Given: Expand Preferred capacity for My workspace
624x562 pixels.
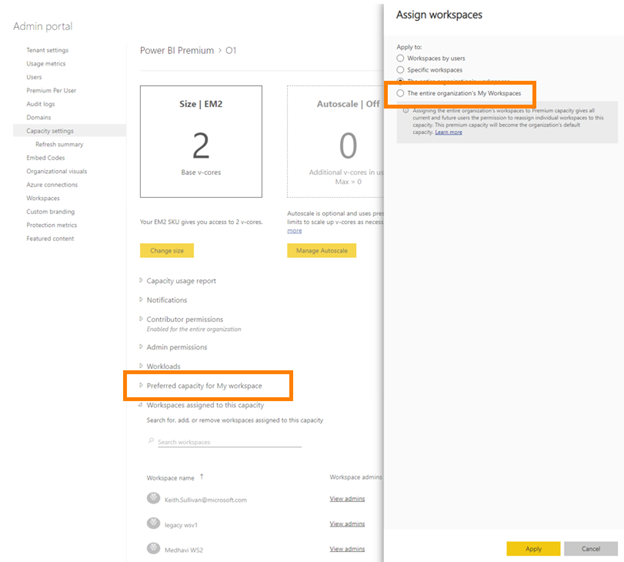Looking at the screenshot, I should coord(141,386).
